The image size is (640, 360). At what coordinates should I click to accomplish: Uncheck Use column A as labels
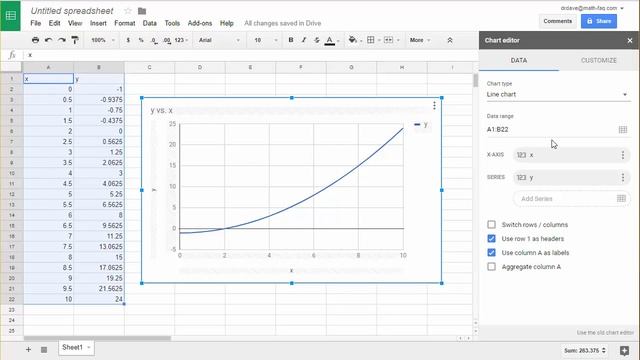491,253
